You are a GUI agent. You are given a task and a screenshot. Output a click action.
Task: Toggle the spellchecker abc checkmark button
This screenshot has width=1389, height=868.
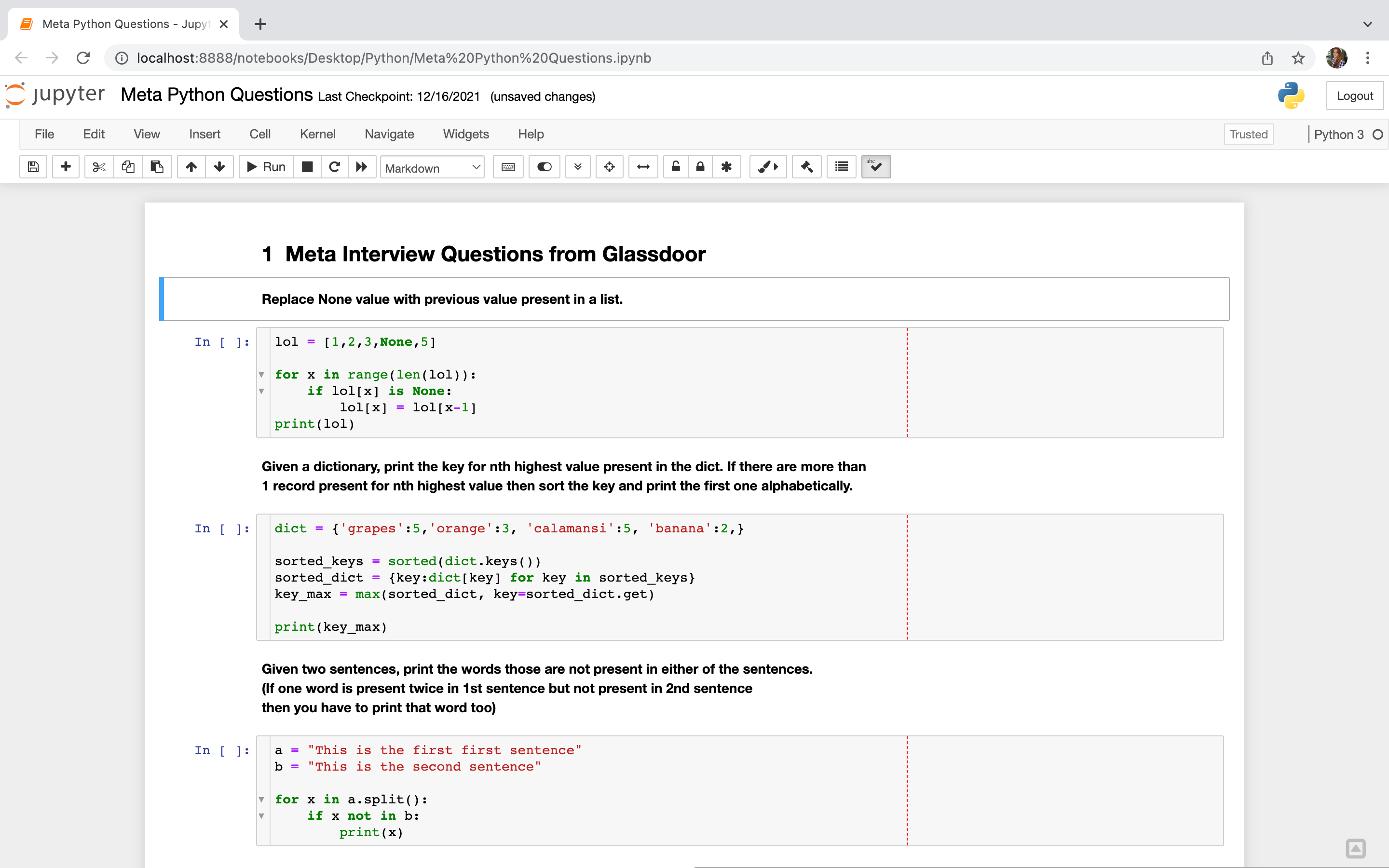[875, 167]
